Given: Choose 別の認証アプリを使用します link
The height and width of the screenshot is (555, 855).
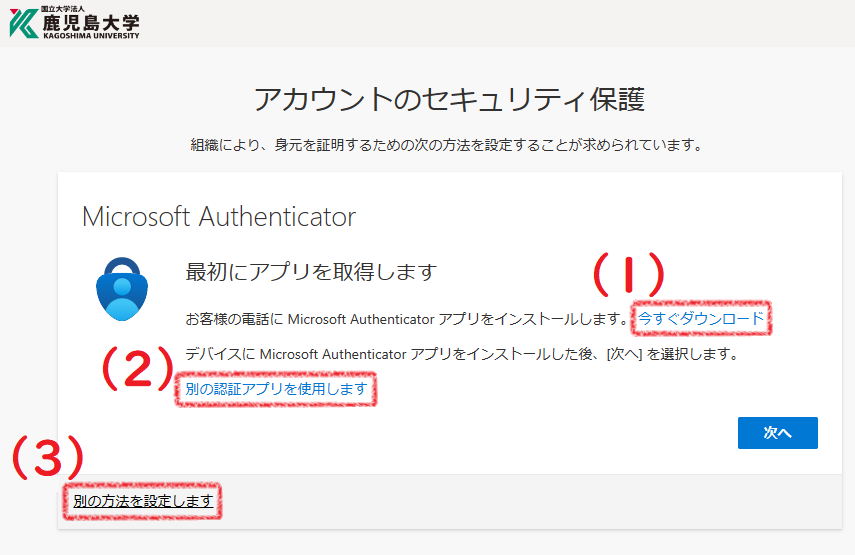Looking at the screenshot, I should (276, 389).
